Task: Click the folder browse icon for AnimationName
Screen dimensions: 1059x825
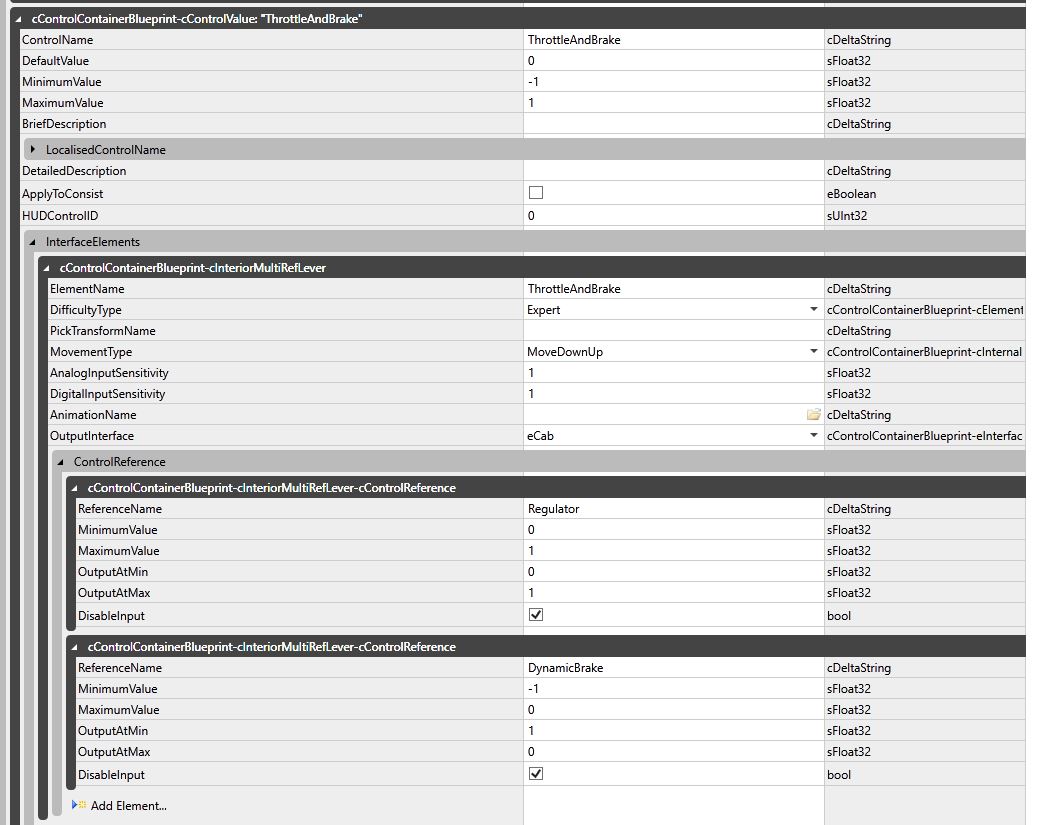Action: (x=813, y=415)
